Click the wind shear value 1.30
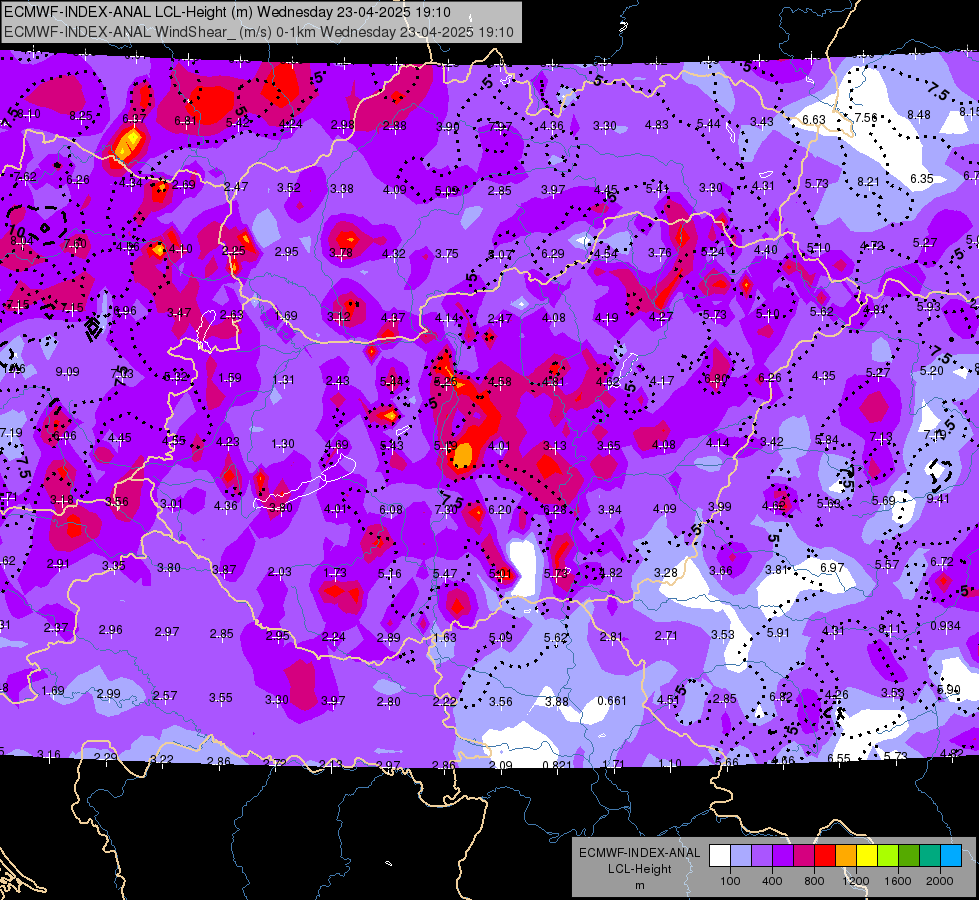The width and height of the screenshot is (979, 900). coord(283,443)
